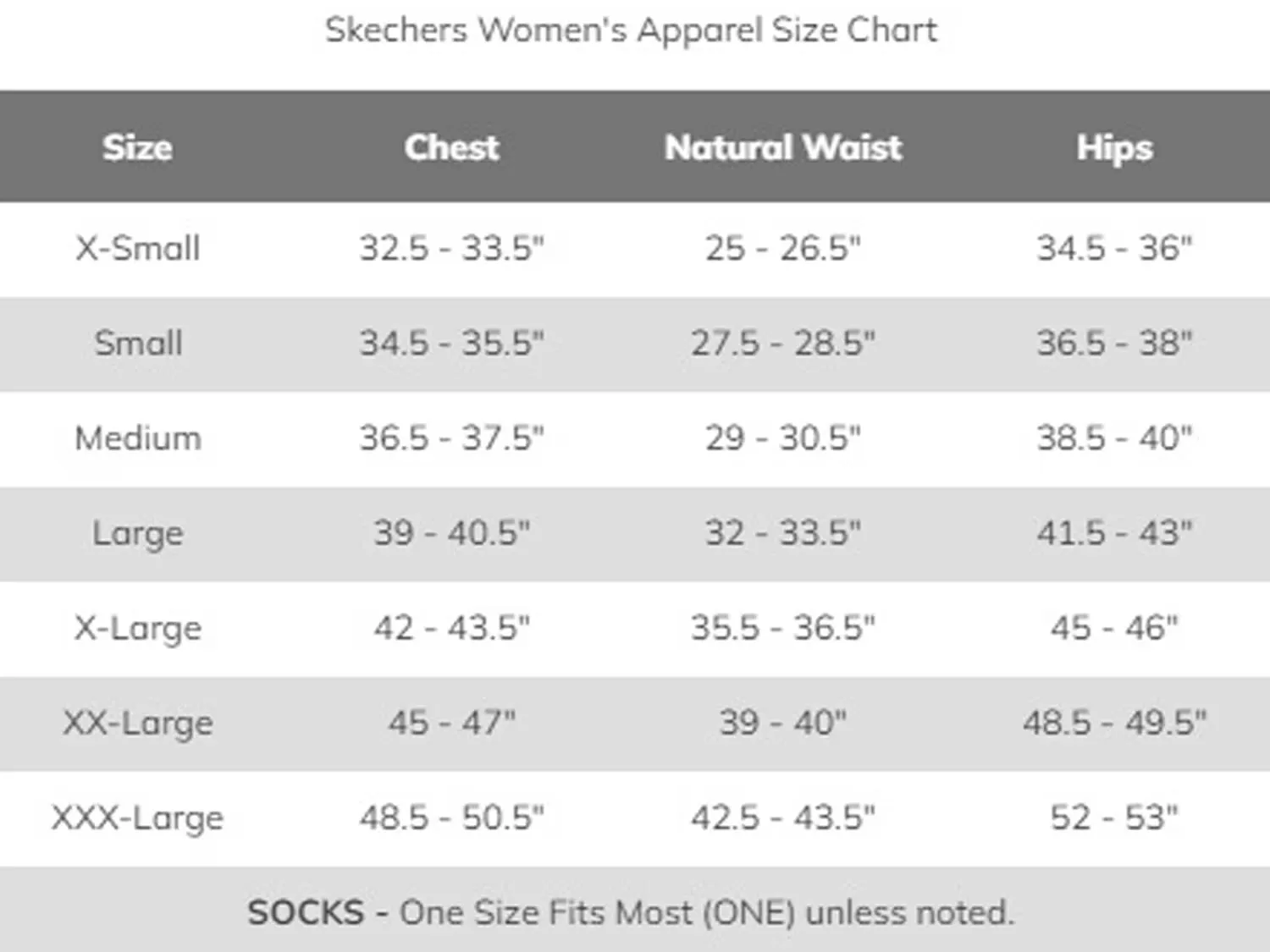The height and width of the screenshot is (952, 1270).
Task: Select the Small size row label
Action: (138, 344)
